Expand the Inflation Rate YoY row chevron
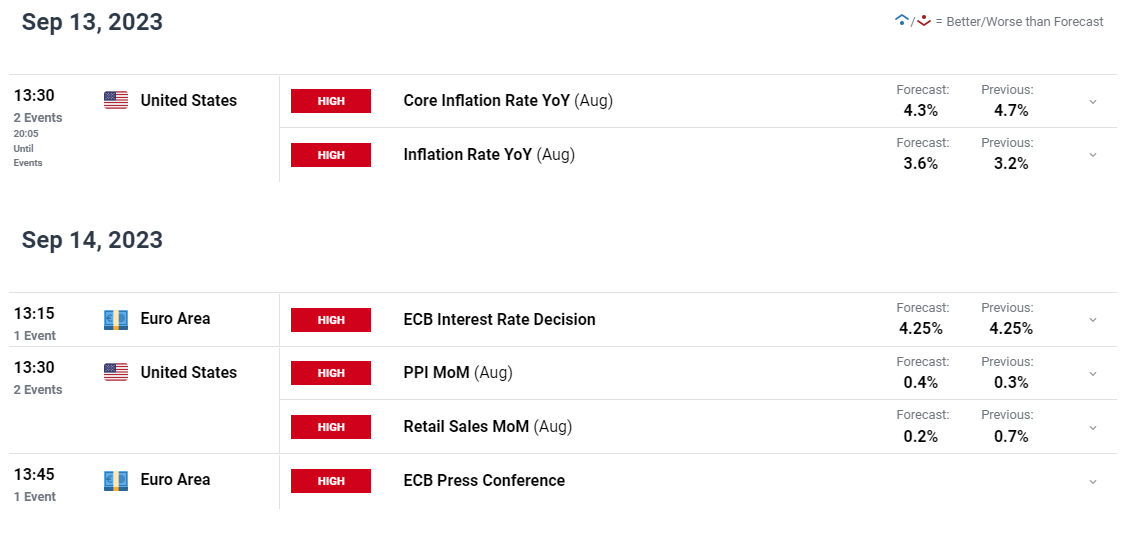Image resolution: width=1141 pixels, height=539 pixels. coord(1092,155)
